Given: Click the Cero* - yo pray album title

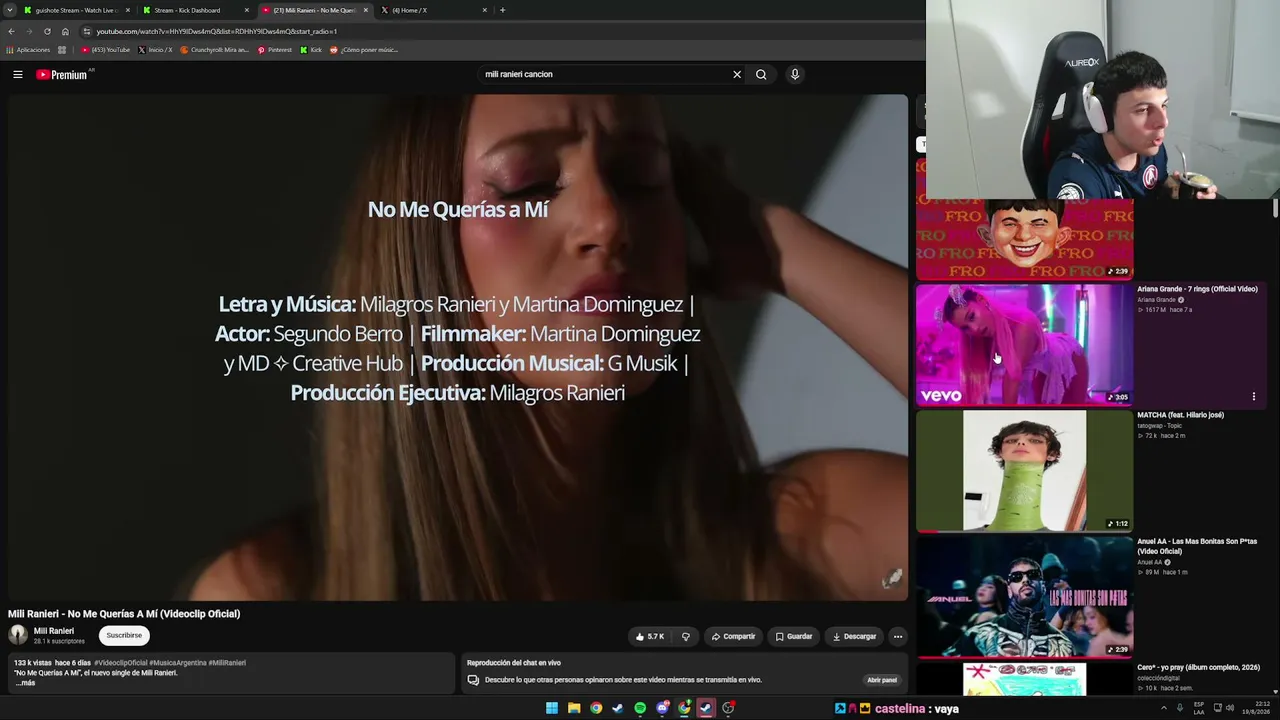Looking at the screenshot, I should [1198, 667].
